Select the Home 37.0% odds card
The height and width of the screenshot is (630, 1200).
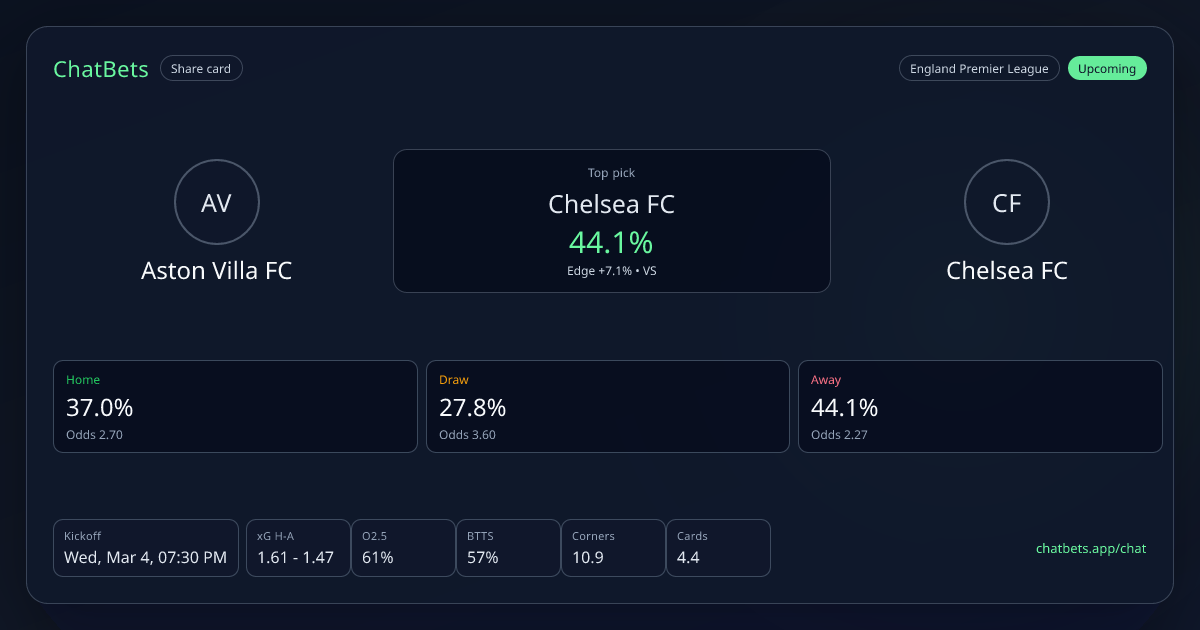[235, 406]
